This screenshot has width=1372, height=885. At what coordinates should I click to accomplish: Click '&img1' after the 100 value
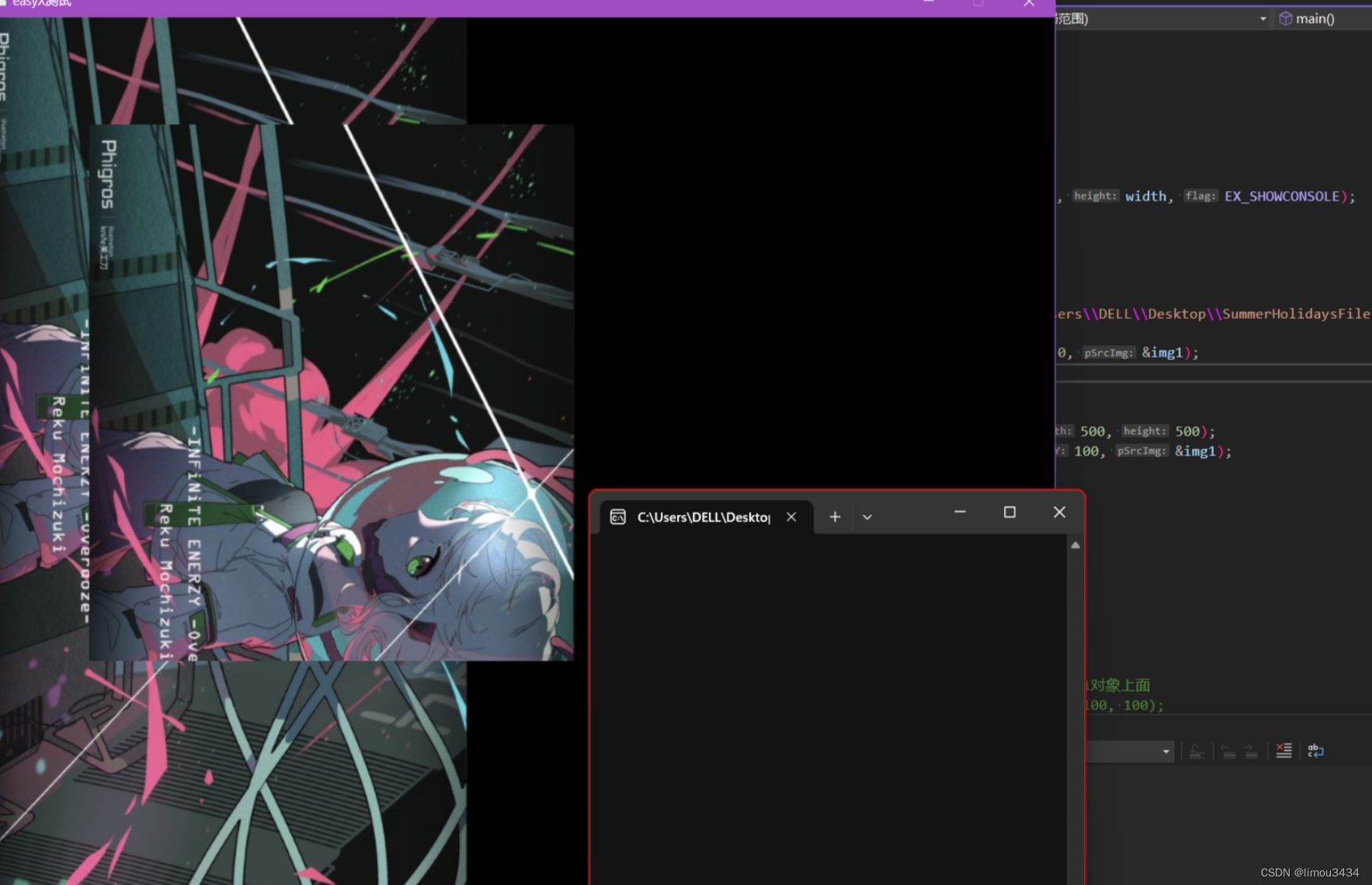coord(1195,451)
